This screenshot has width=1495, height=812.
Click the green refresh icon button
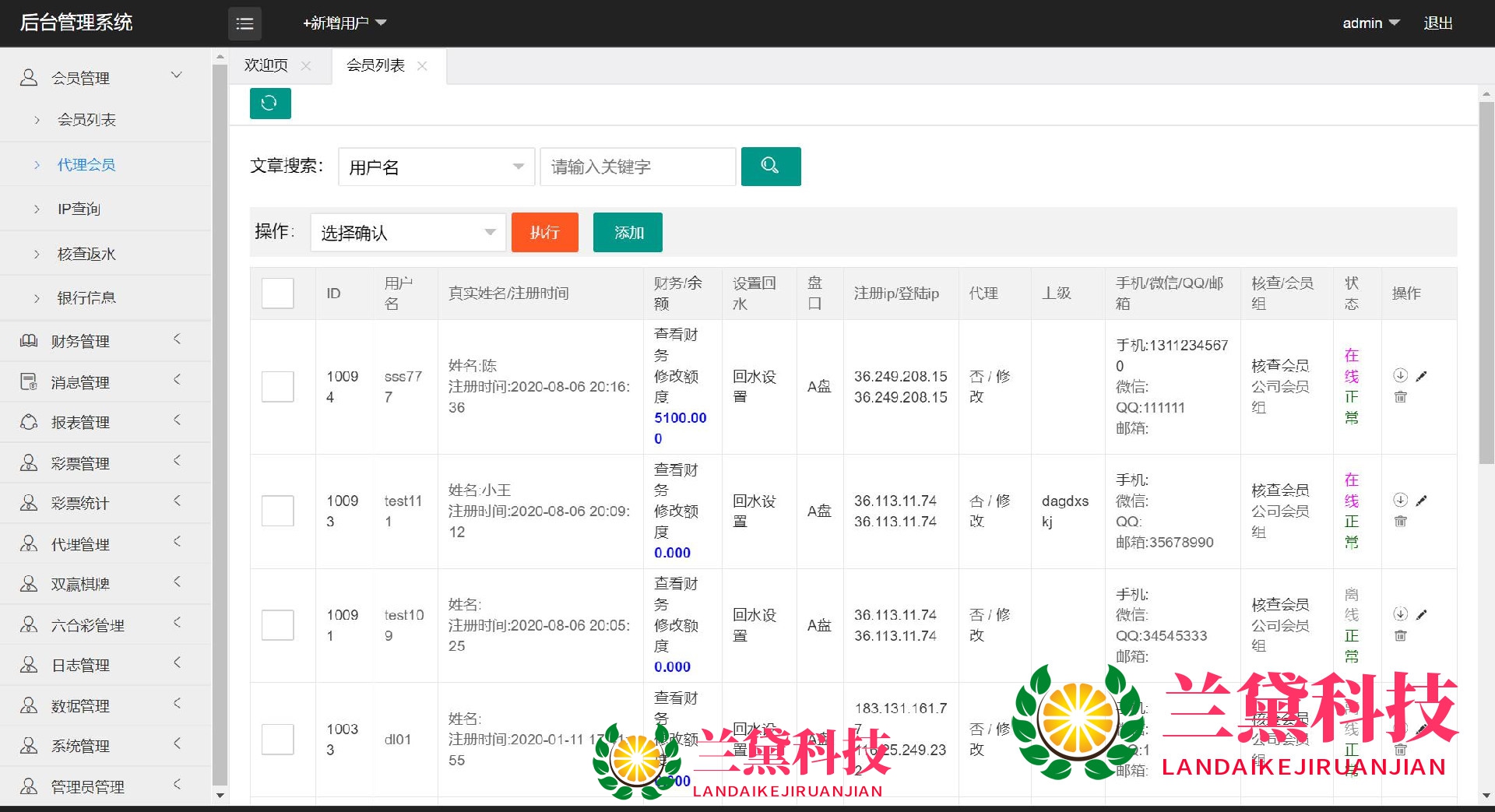coord(269,104)
